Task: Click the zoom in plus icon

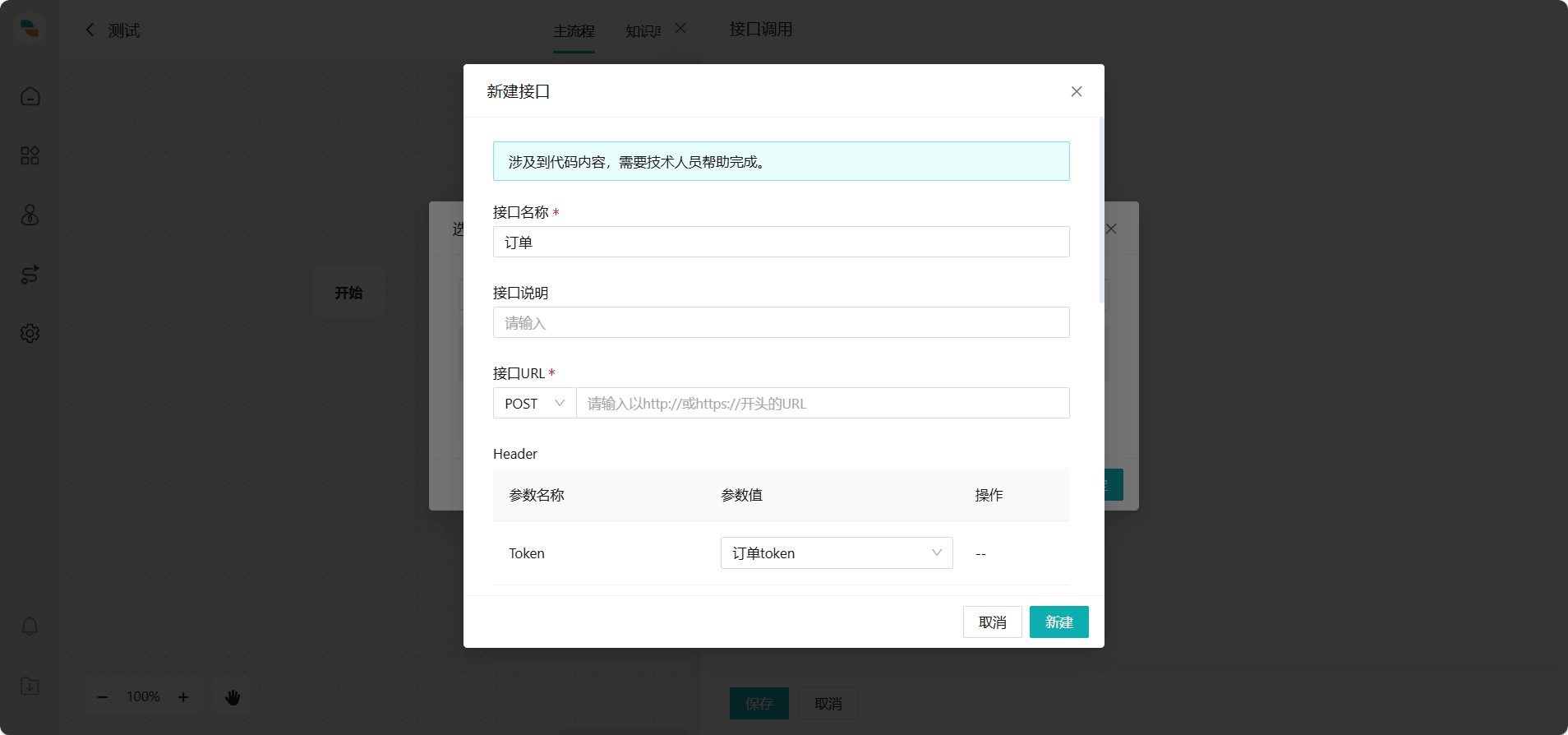Action: pos(183,696)
